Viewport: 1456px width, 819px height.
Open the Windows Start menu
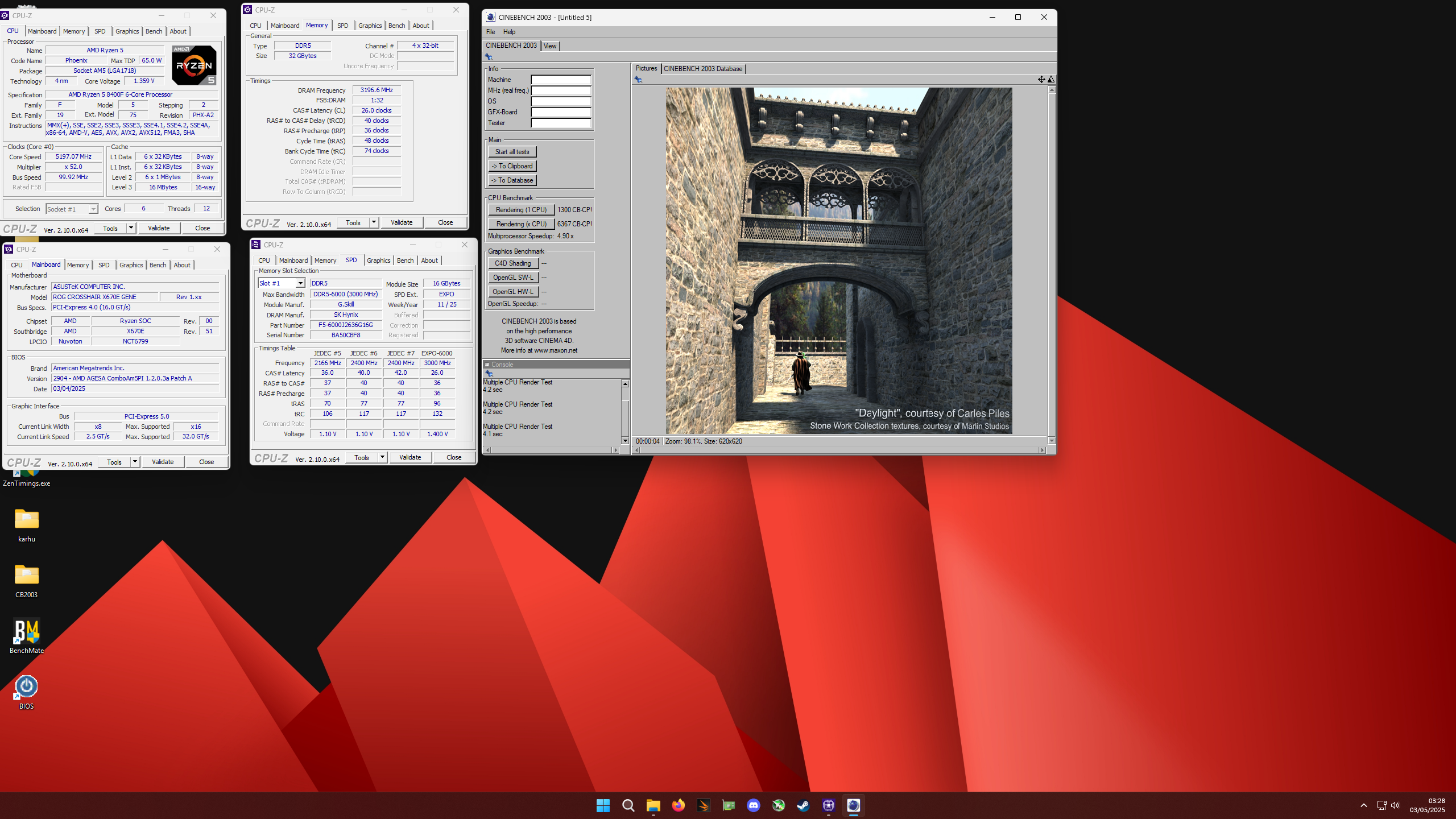click(x=603, y=805)
